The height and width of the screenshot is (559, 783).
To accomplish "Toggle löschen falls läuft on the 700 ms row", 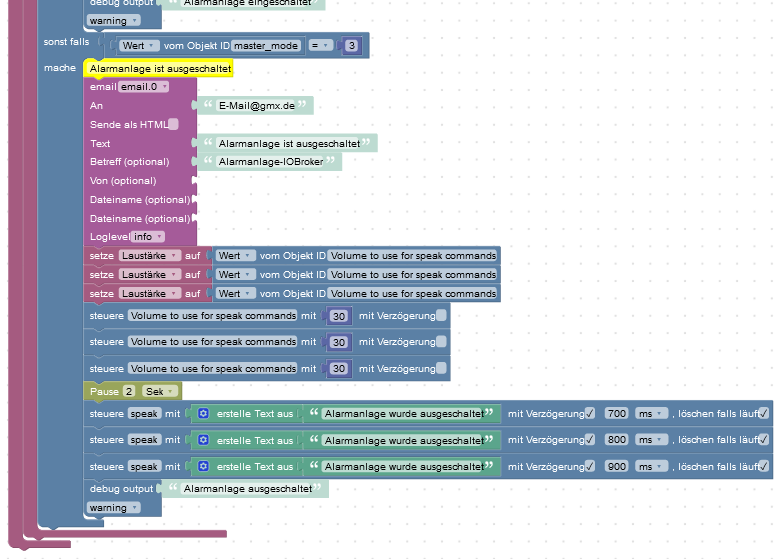I will tap(764, 414).
